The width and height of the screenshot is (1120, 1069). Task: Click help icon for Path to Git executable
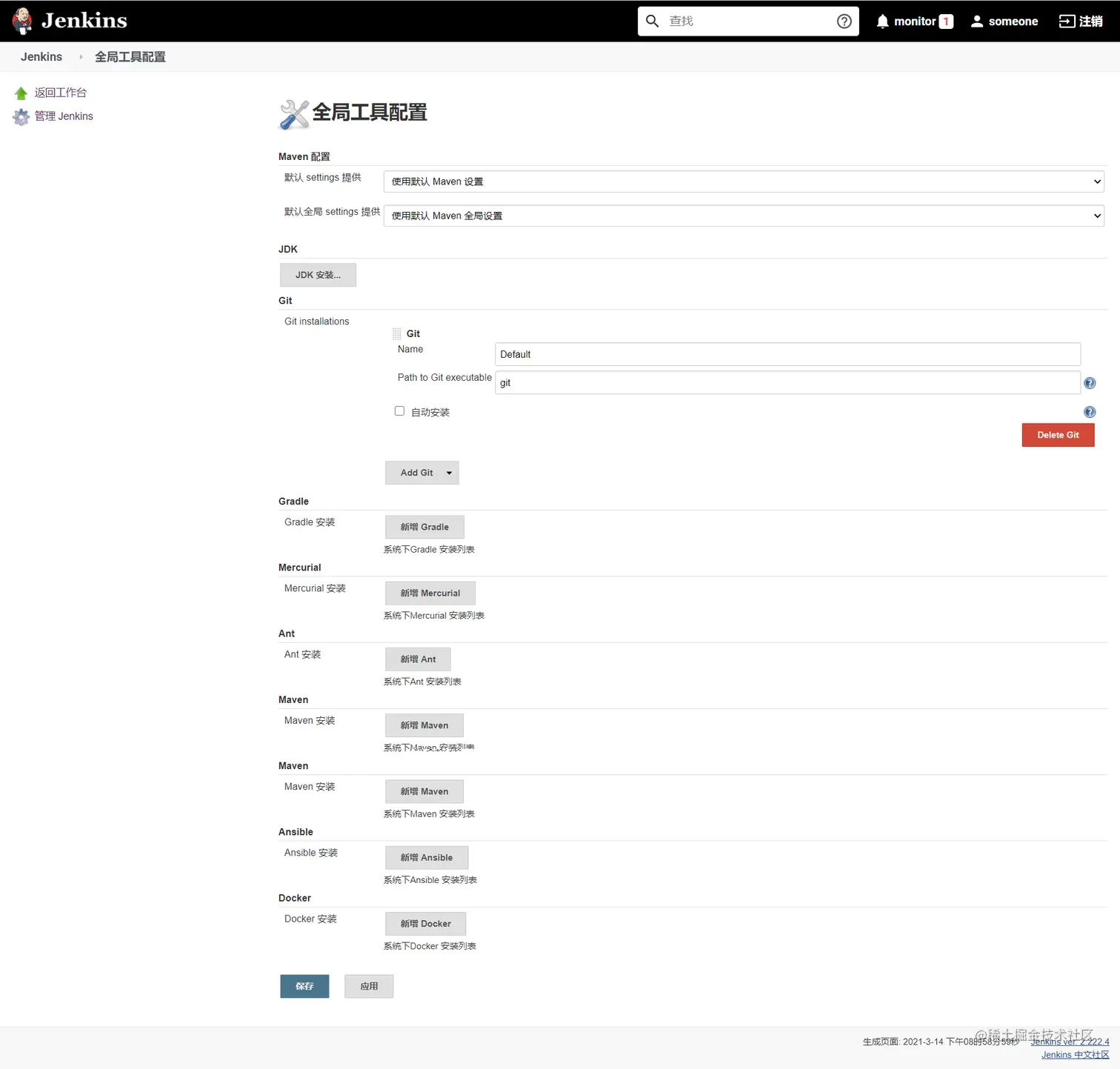[x=1090, y=383]
